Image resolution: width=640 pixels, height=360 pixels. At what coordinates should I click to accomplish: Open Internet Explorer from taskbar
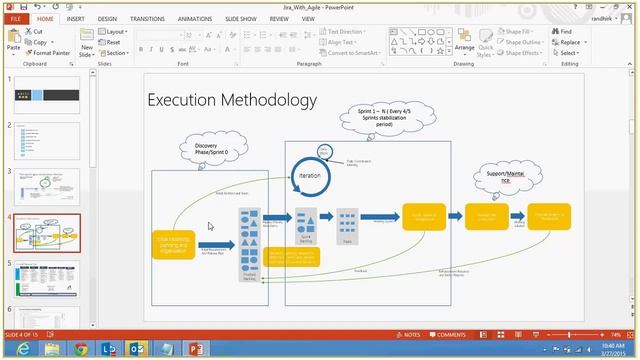click(x=23, y=349)
